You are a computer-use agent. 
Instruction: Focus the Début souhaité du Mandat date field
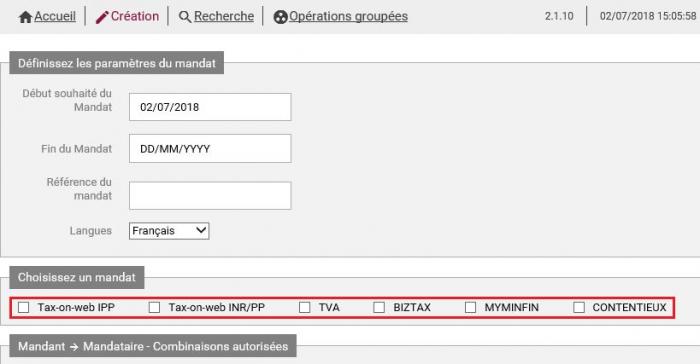[x=210, y=107]
